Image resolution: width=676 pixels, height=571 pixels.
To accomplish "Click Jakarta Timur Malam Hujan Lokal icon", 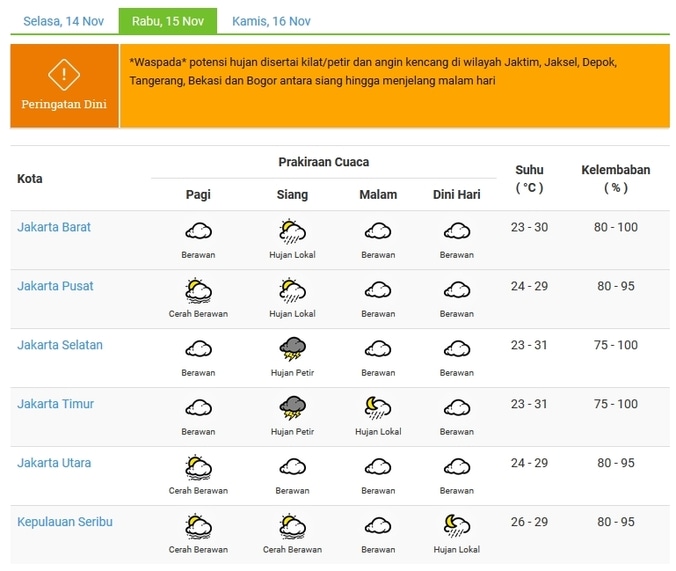I will (378, 408).
